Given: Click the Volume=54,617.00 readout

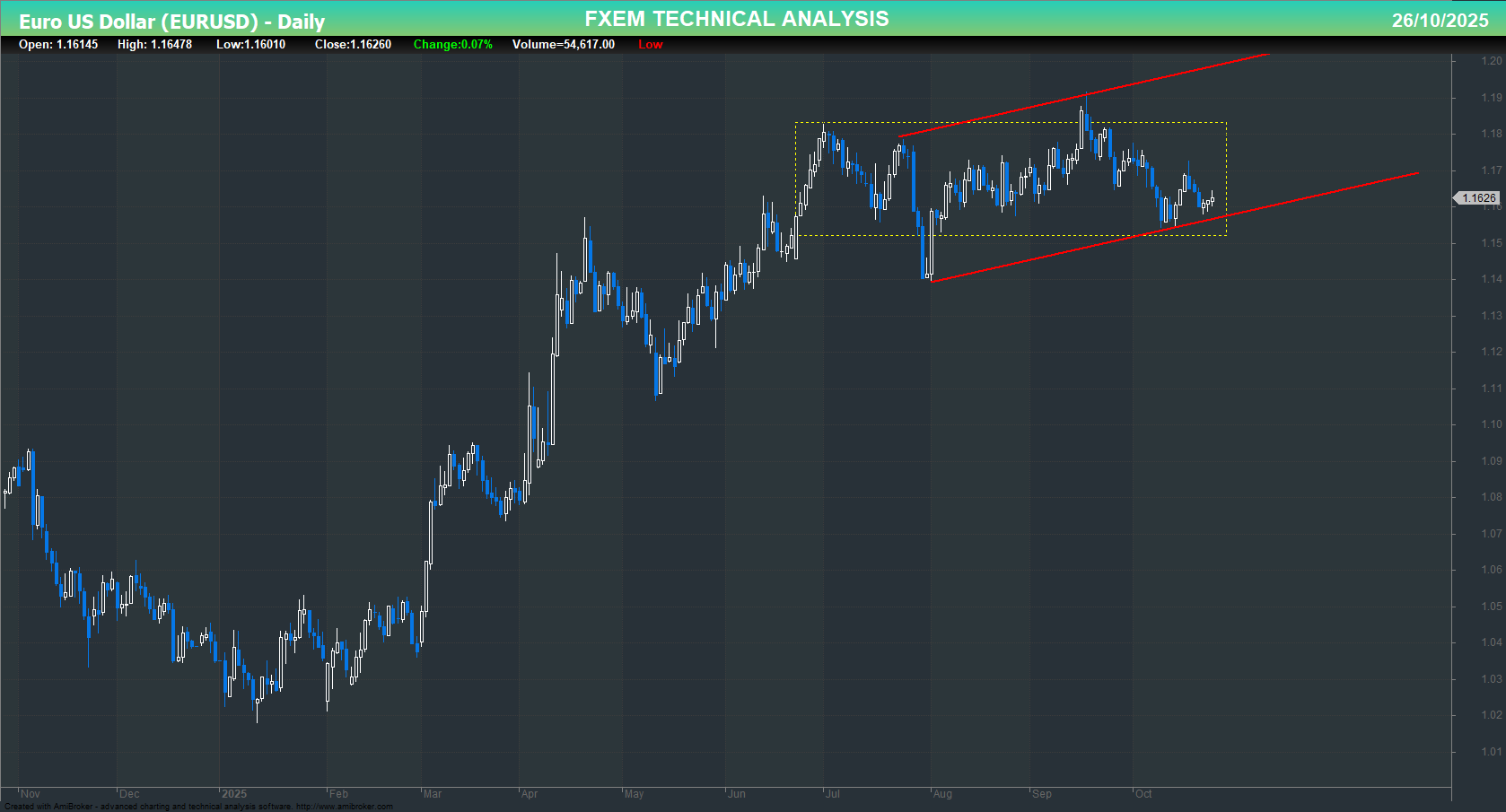Looking at the screenshot, I should (x=563, y=44).
